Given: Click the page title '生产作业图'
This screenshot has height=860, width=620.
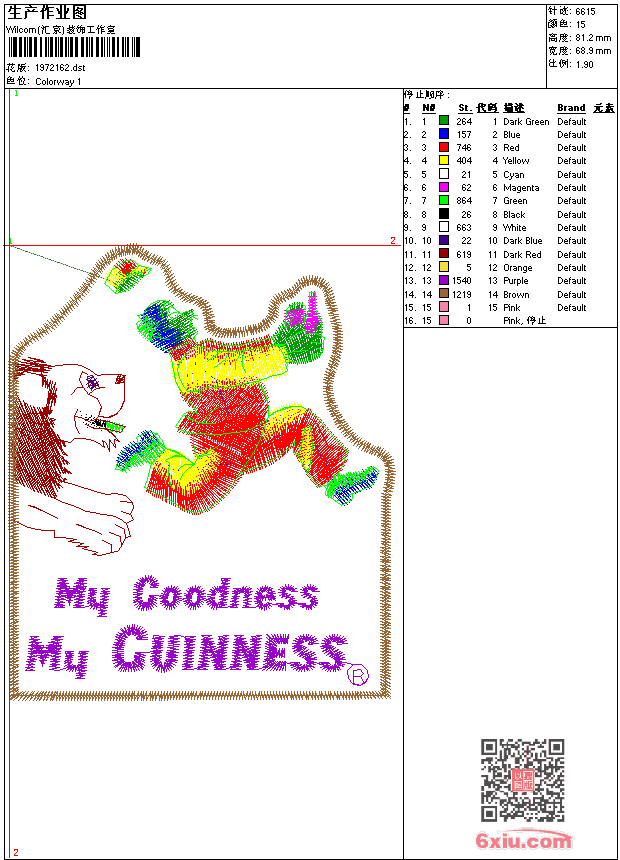Looking at the screenshot, I should click(47, 13).
